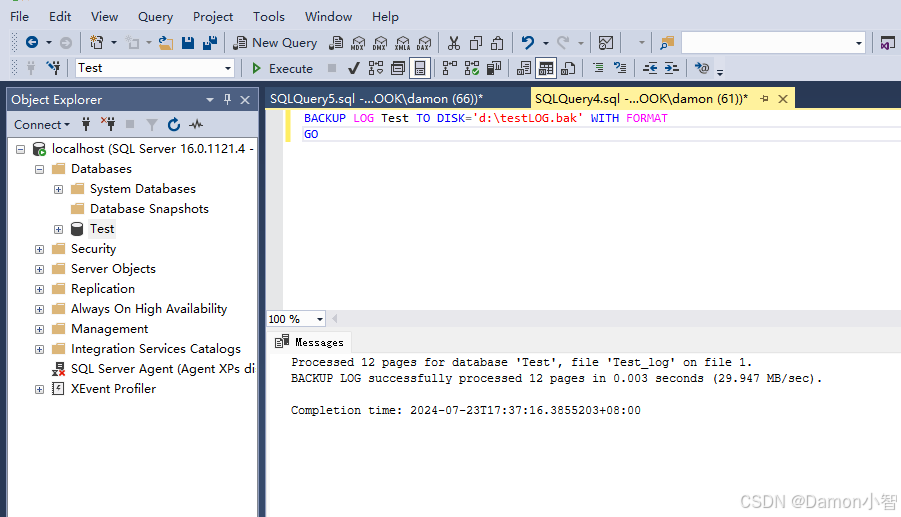This screenshot has width=901, height=517.
Task: Toggle IntelliSense Enabled button
Action: (420, 68)
